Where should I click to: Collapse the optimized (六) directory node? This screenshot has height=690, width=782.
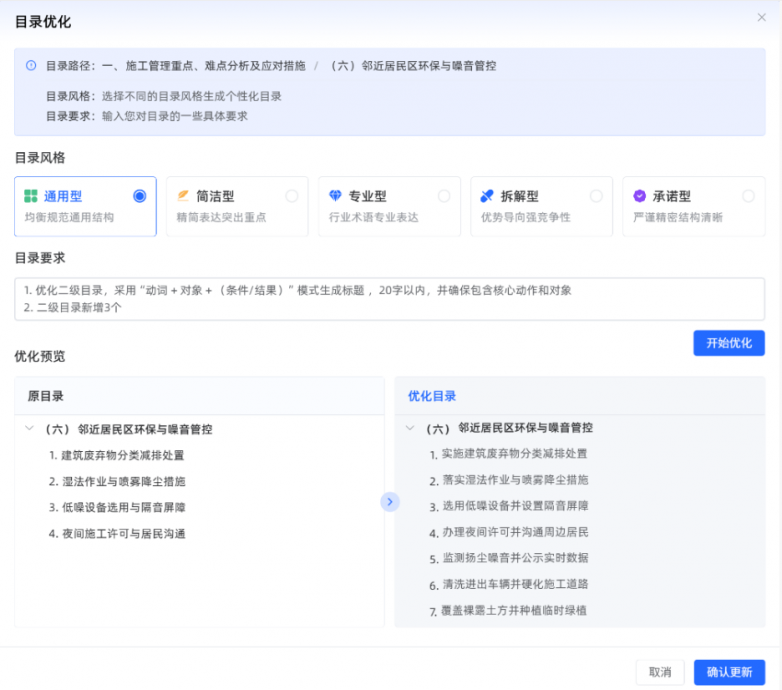[x=410, y=428]
